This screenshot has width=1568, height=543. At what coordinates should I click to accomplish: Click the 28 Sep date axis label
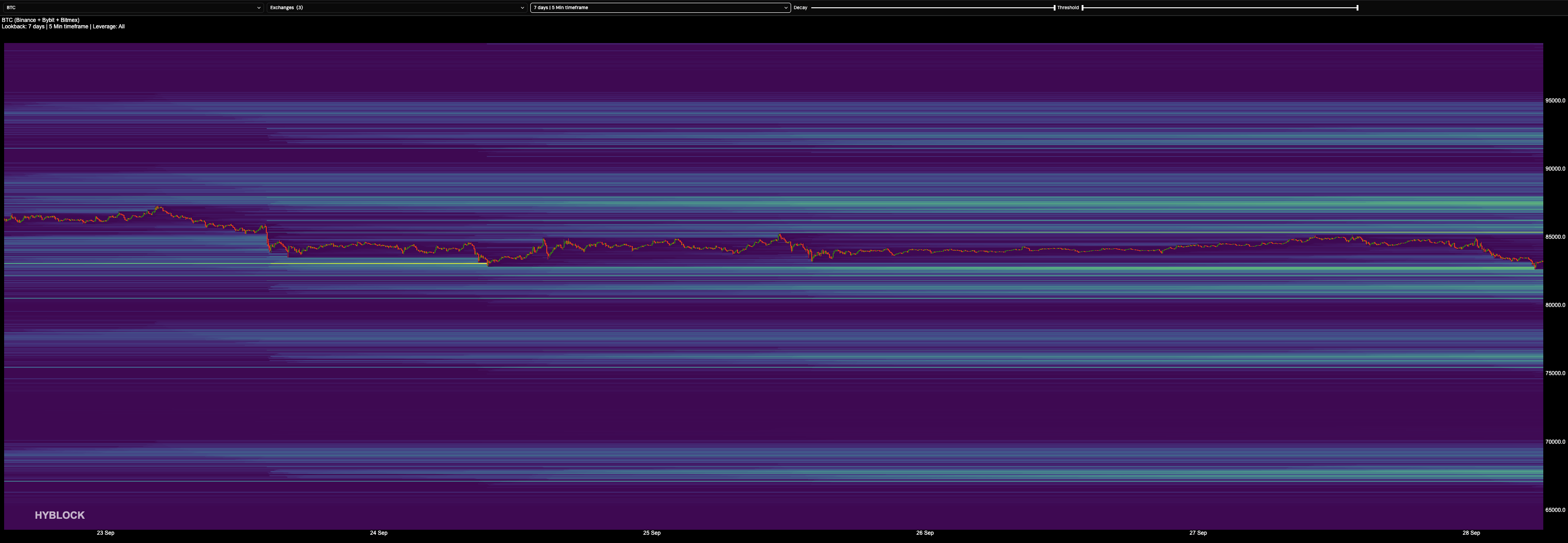pos(1471,533)
